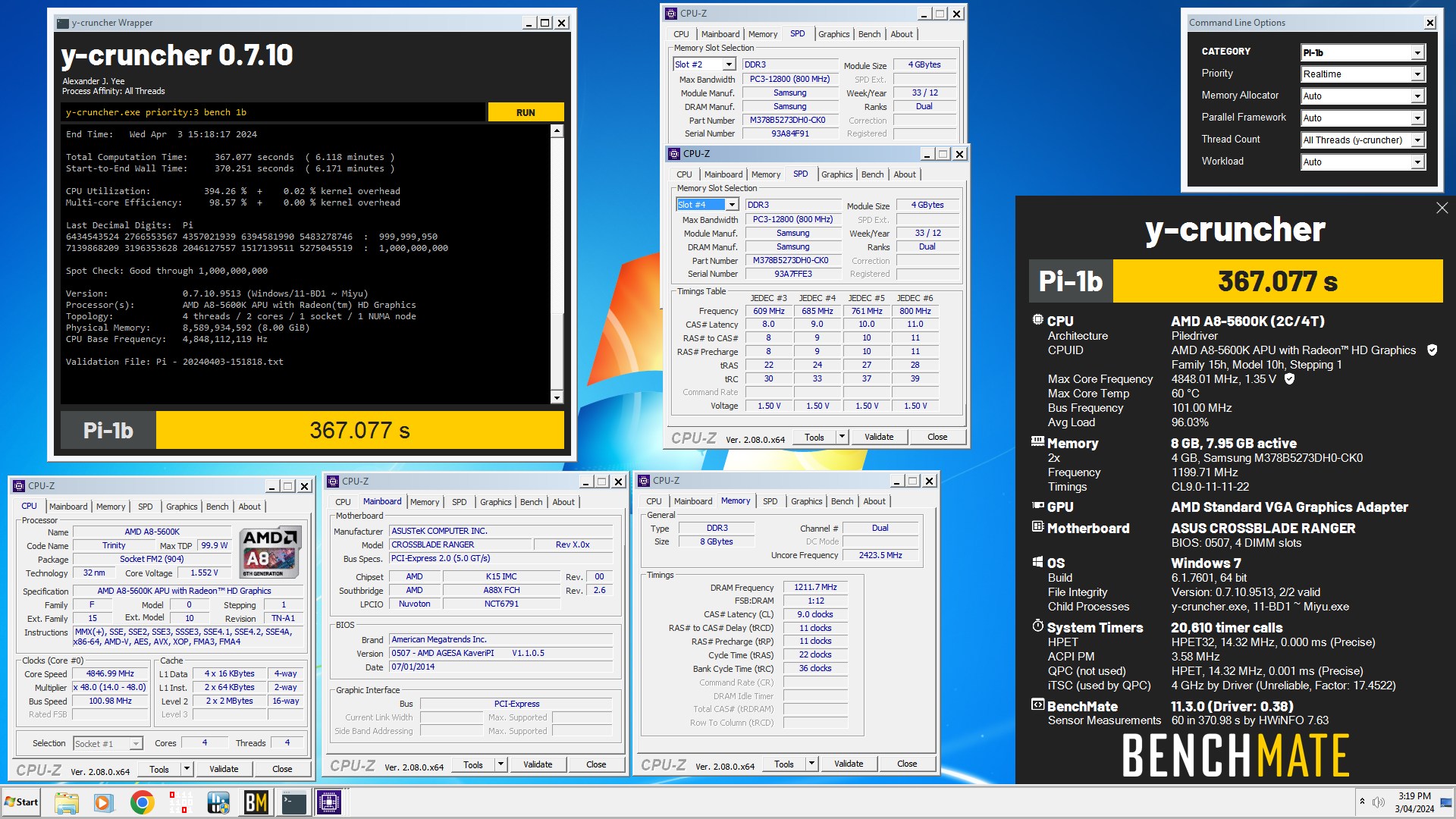Open Bench tab in CPU-Z Memory window

click(842, 501)
